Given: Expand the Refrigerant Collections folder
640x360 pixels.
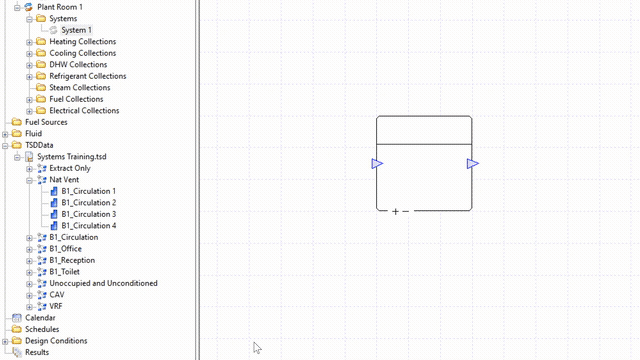Looking at the screenshot, I should point(29,77).
